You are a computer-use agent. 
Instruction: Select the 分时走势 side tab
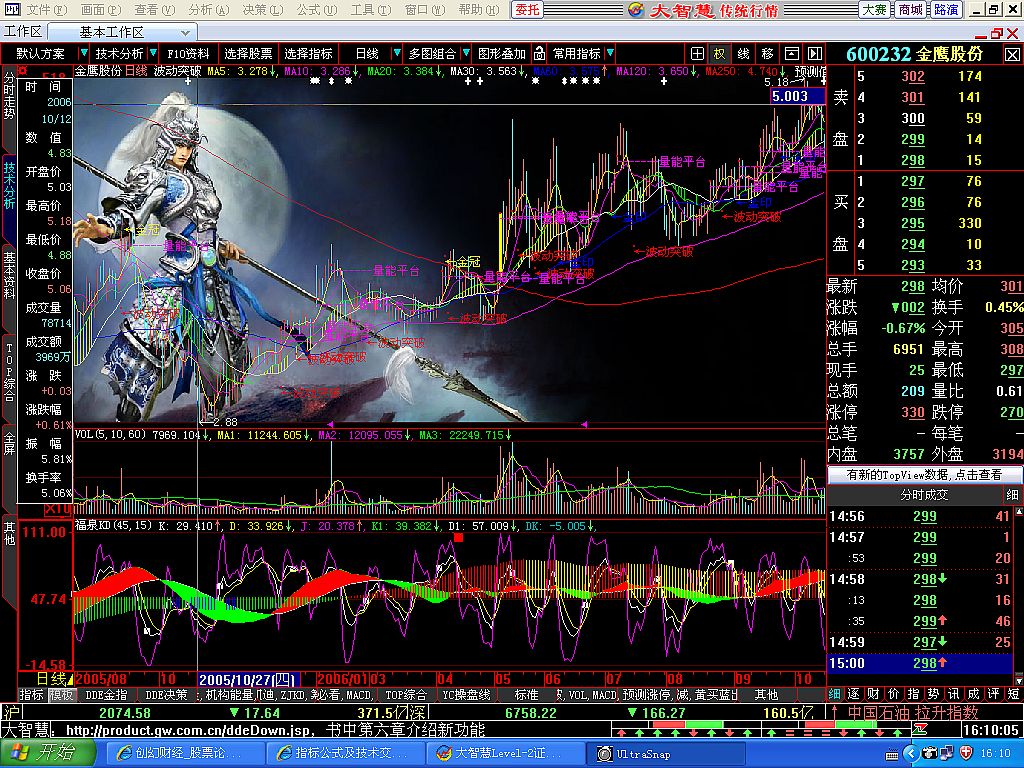9,96
